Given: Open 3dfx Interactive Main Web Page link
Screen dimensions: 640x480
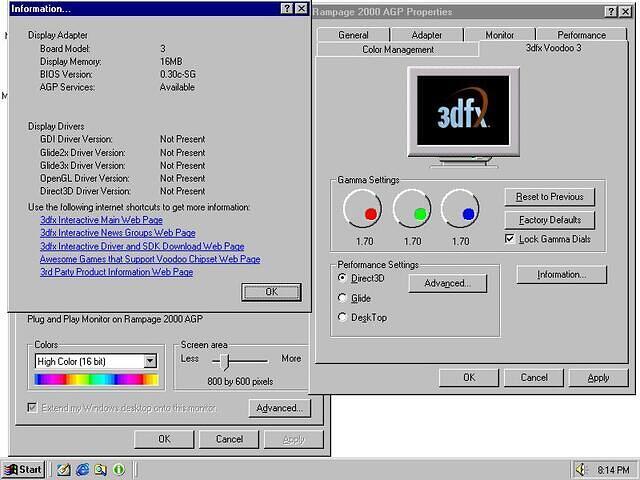Looking at the screenshot, I should [101, 220].
